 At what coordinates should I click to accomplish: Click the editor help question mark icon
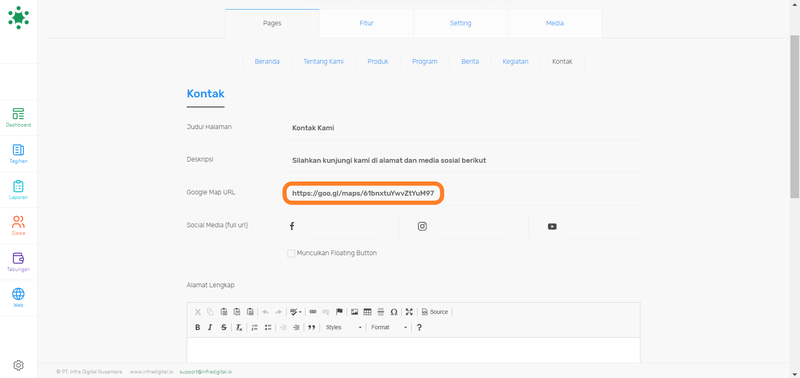pyautogui.click(x=419, y=327)
